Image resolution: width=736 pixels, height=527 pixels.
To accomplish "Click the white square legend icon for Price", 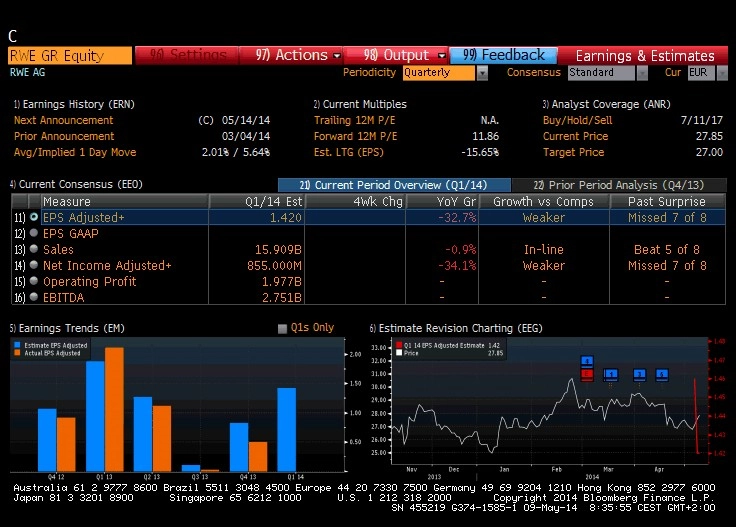I will [x=399, y=353].
